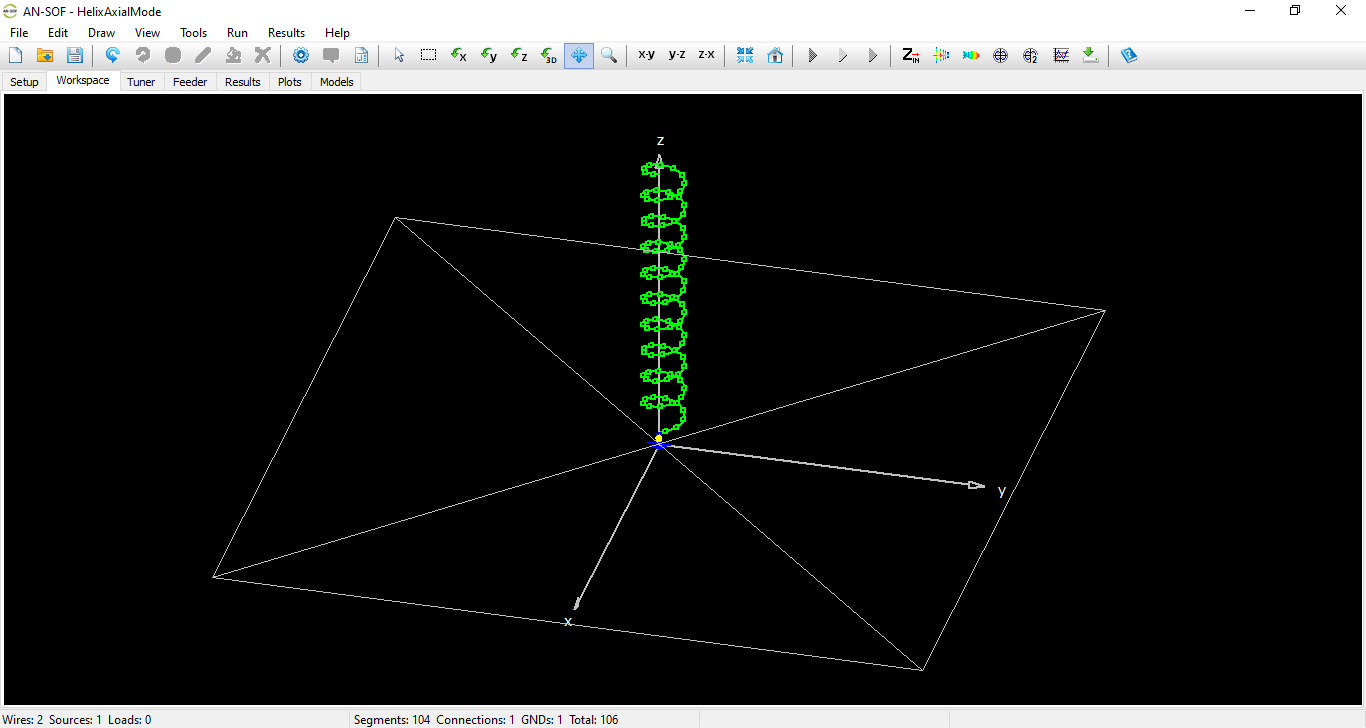
Task: Open the Draw menu
Action: (x=101, y=33)
